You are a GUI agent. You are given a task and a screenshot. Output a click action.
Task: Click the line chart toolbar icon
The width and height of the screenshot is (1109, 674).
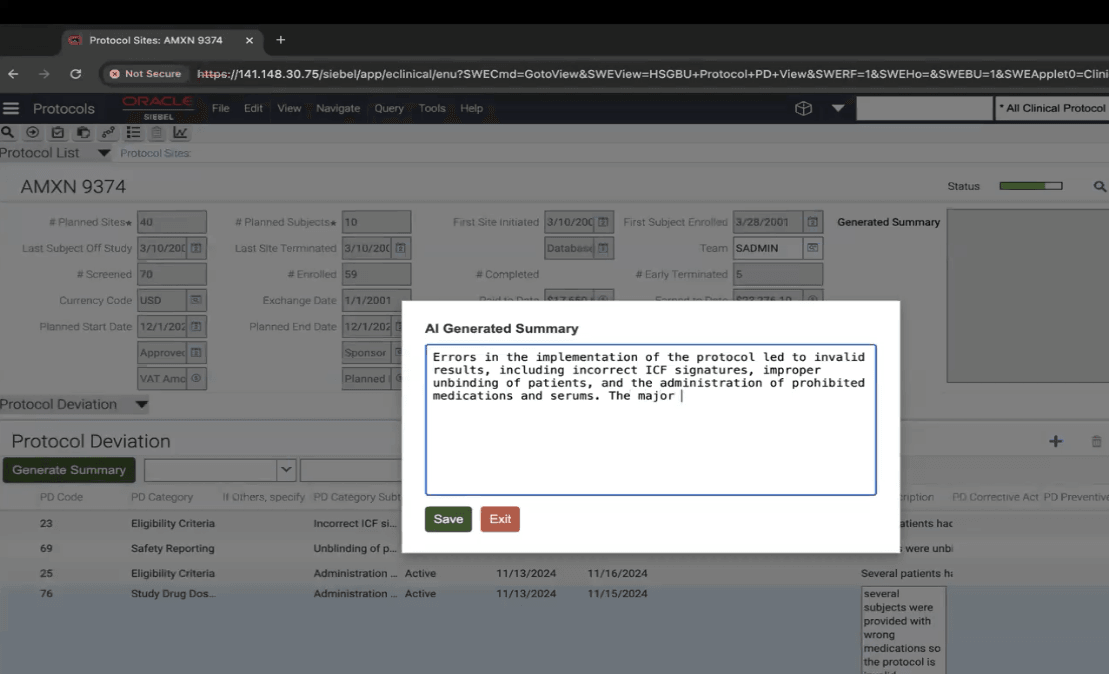180,132
